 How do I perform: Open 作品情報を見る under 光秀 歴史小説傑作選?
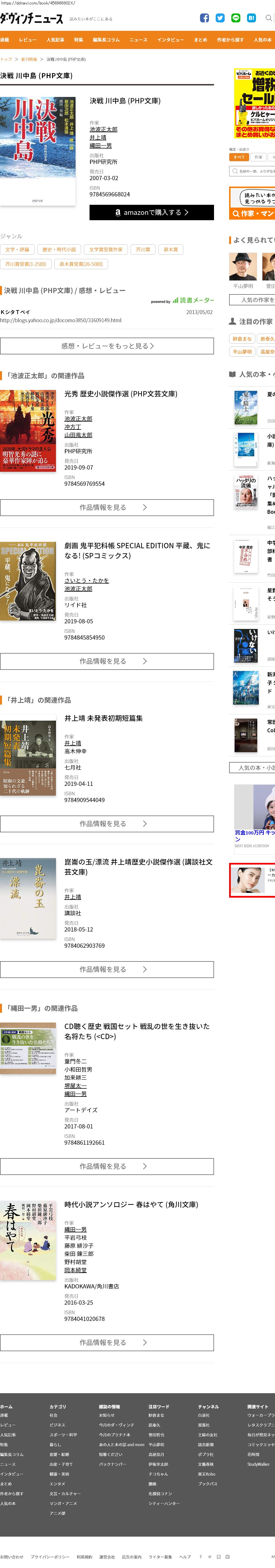tap(107, 507)
